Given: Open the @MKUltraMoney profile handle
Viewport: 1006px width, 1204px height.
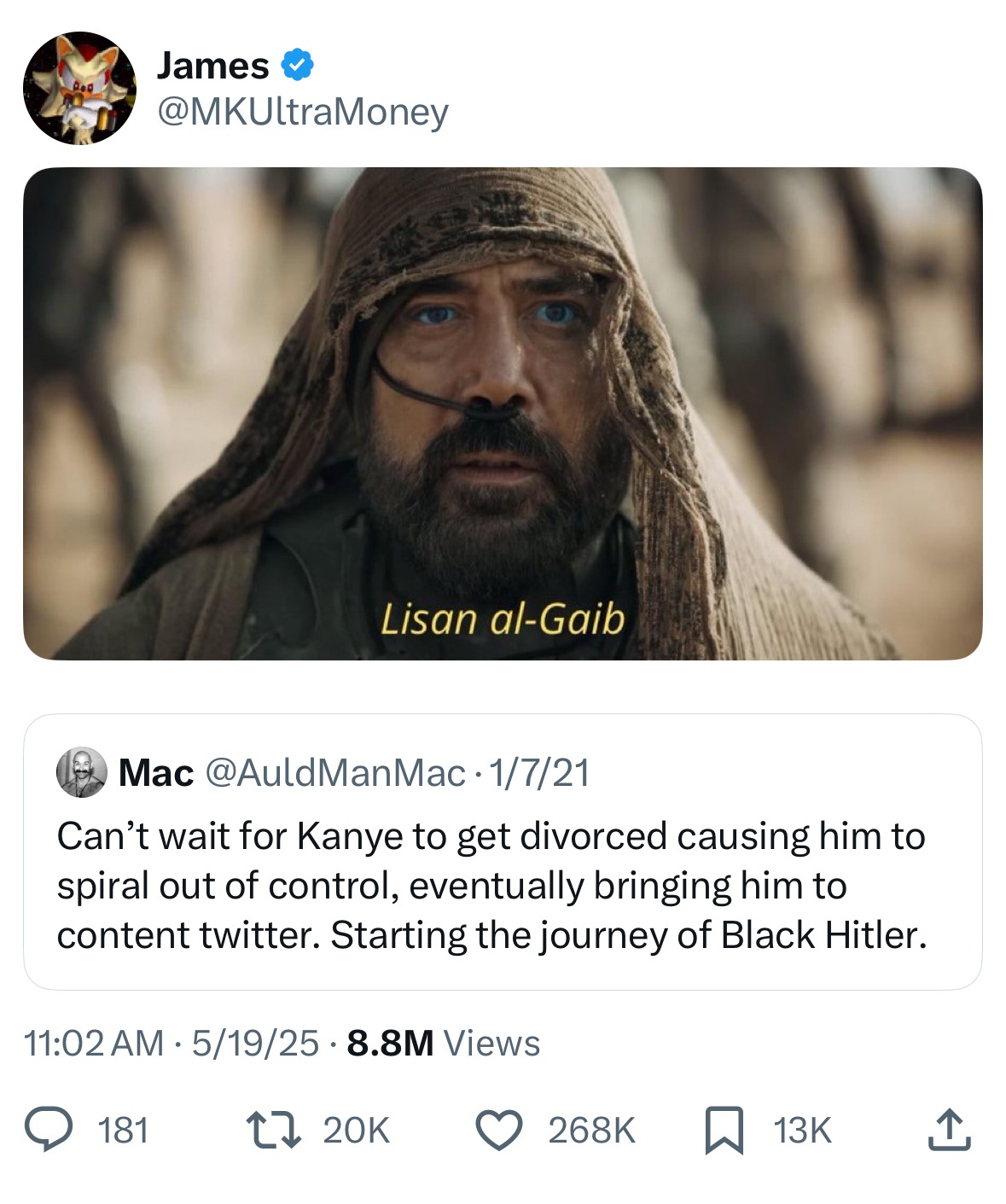Looking at the screenshot, I should pos(299,111).
